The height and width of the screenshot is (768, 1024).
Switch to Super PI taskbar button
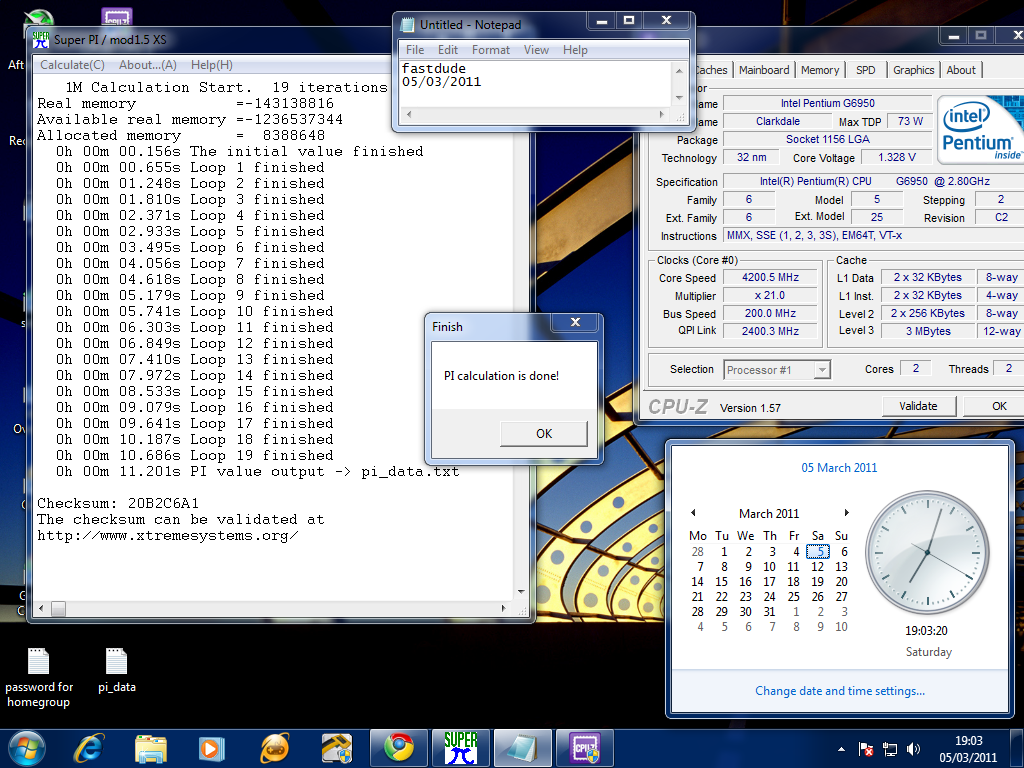pyautogui.click(x=460, y=748)
